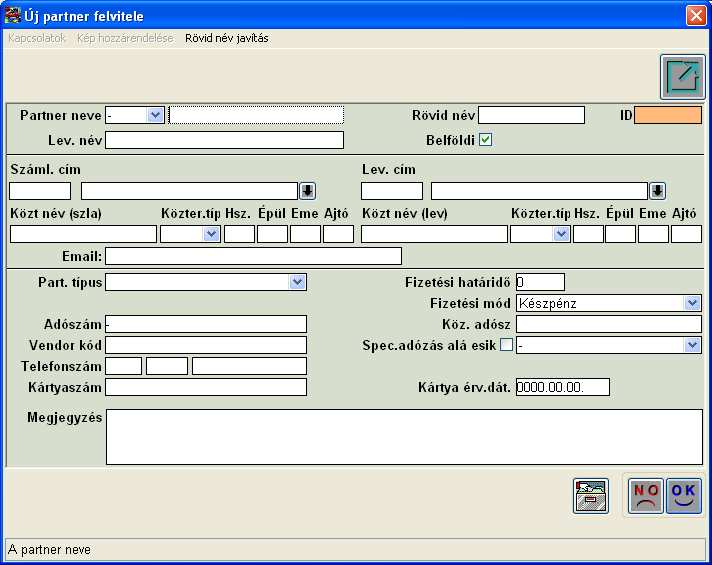Viewport: 712px width, 565px height.
Task: Click inside the Megjegyzés notes box
Action: (x=404, y=437)
